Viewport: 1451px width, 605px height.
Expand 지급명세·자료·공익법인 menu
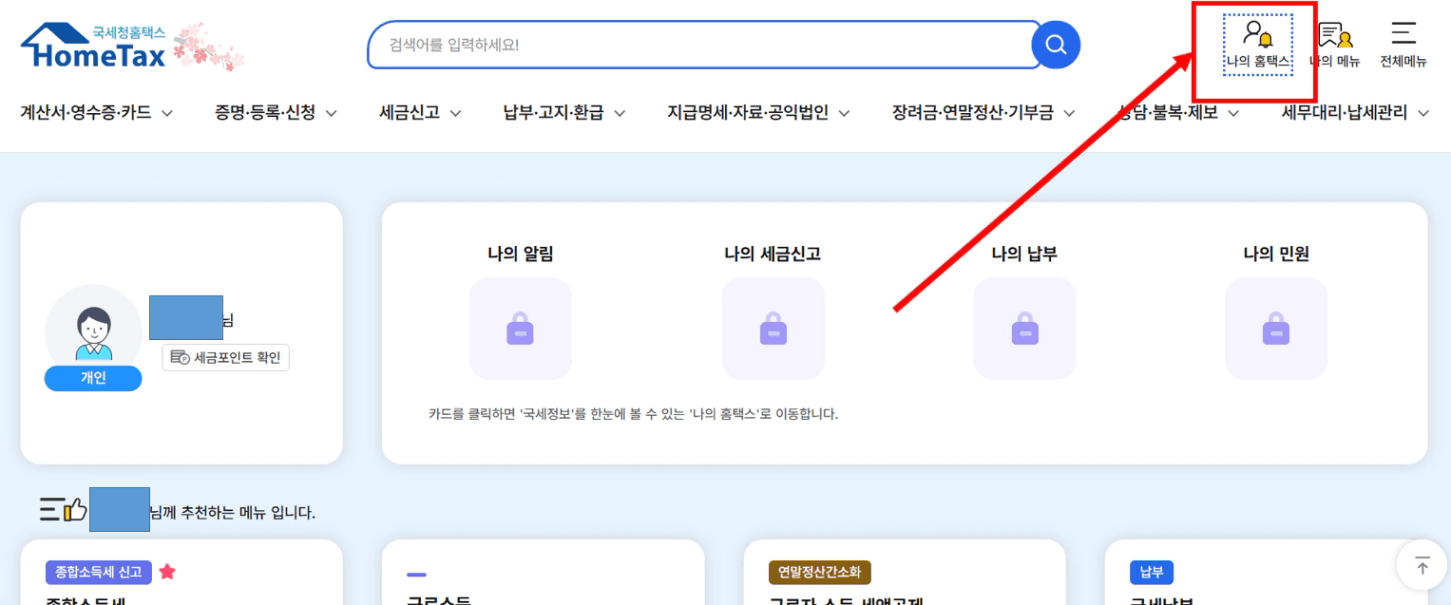click(759, 113)
